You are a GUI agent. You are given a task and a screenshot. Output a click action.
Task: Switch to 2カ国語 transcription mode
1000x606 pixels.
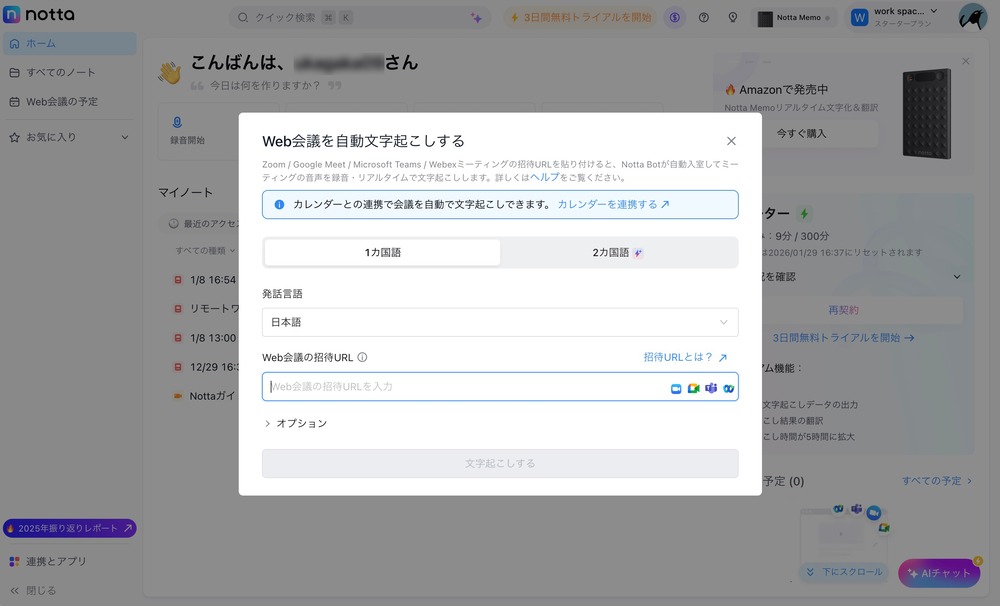click(x=619, y=253)
